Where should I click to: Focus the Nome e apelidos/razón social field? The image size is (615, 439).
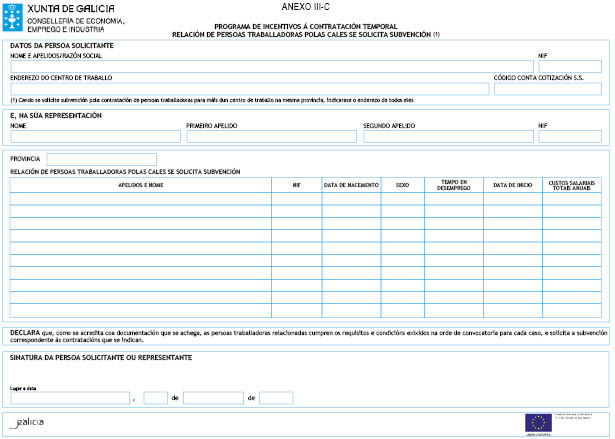(x=272, y=66)
